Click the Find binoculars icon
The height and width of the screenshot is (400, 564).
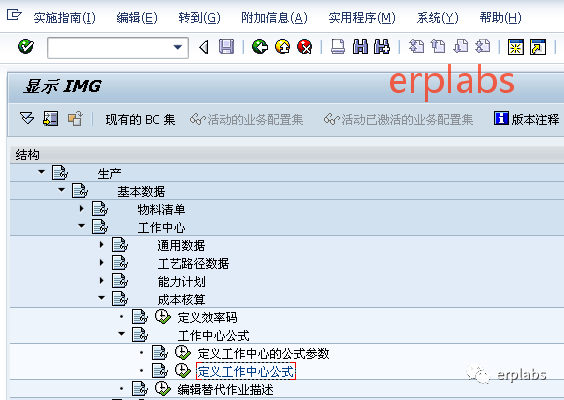tap(360, 47)
